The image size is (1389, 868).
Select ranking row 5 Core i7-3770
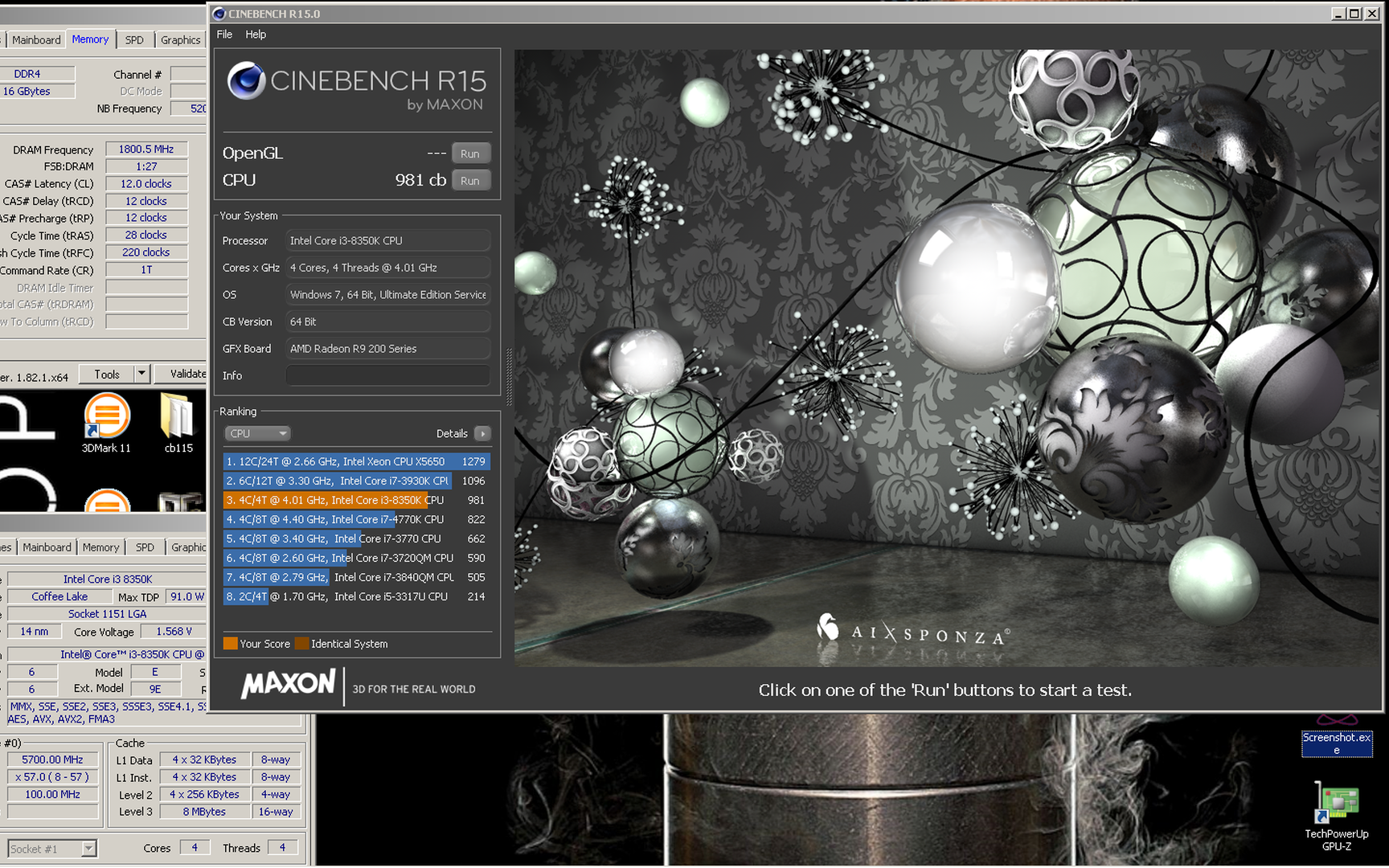tap(356, 538)
